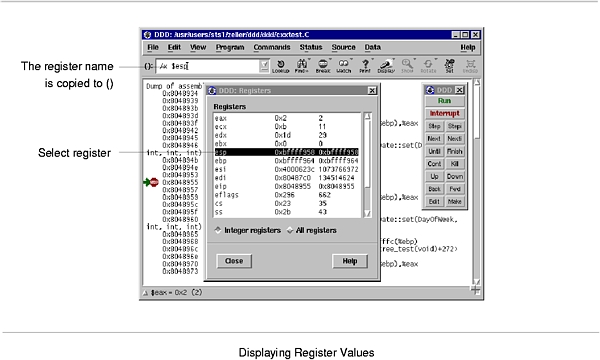
Task: Open the Break icon dropdown arrow
Action: (x=330, y=60)
